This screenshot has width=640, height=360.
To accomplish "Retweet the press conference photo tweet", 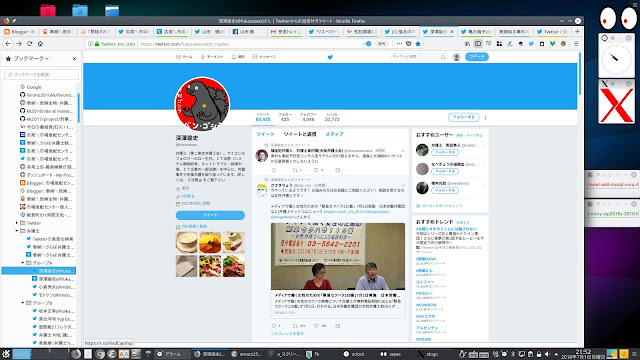I will pyautogui.click(x=295, y=326).
